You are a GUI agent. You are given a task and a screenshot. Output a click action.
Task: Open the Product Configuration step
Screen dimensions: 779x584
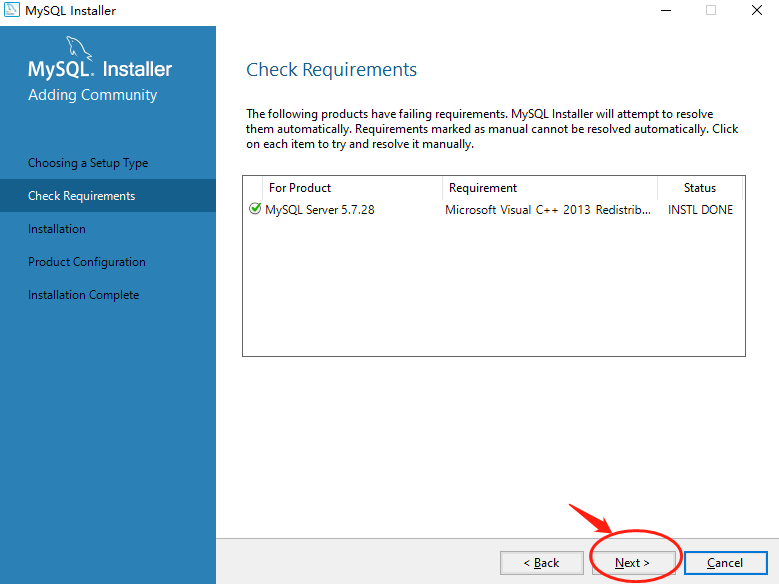pos(86,262)
